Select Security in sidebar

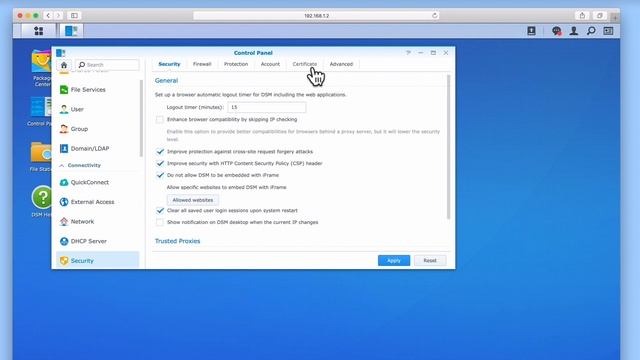[98, 260]
